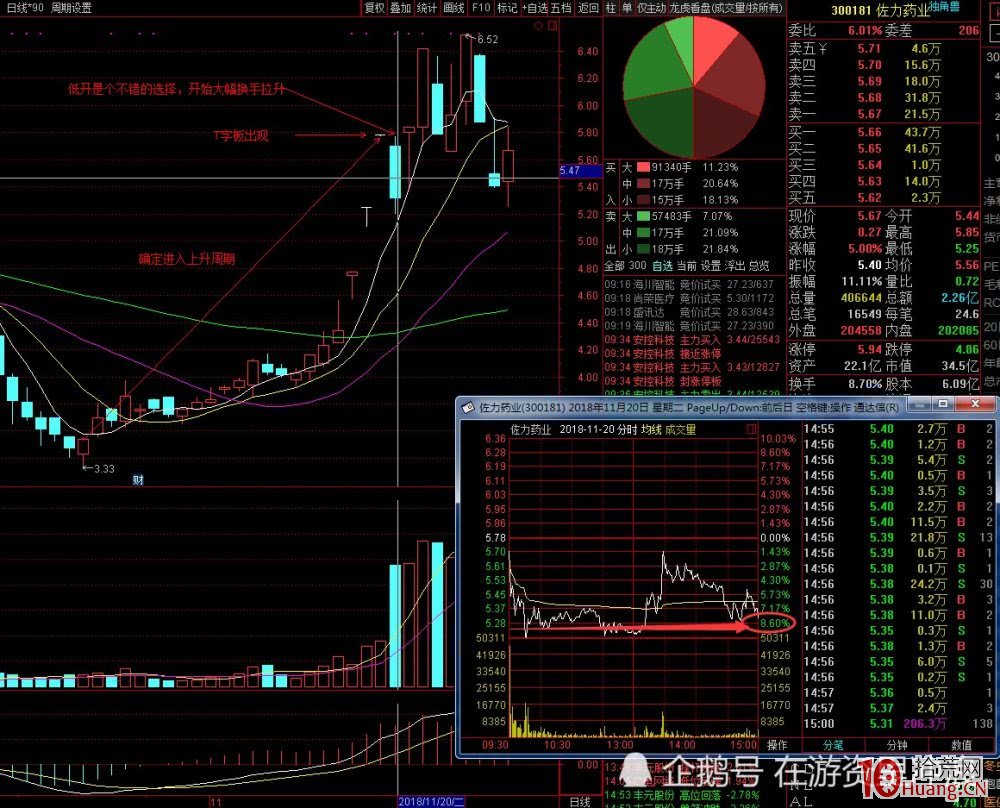Click the 返回 back button

pos(588,8)
